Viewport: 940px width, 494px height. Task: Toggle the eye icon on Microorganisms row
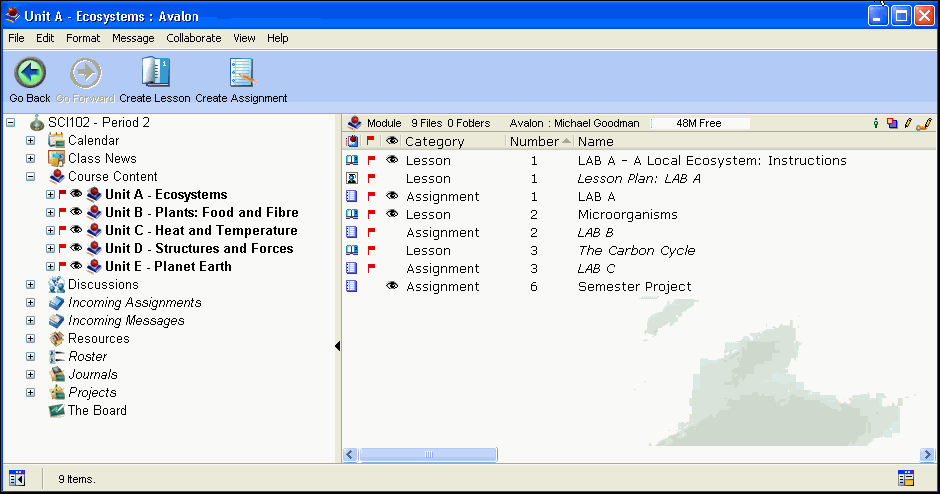click(392, 215)
